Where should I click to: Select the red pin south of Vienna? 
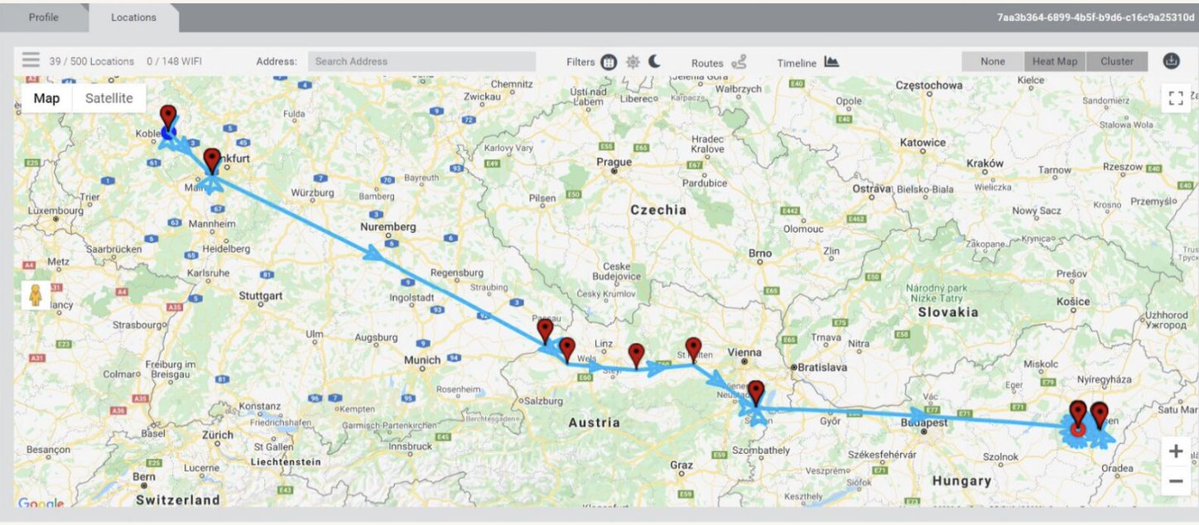click(x=755, y=394)
